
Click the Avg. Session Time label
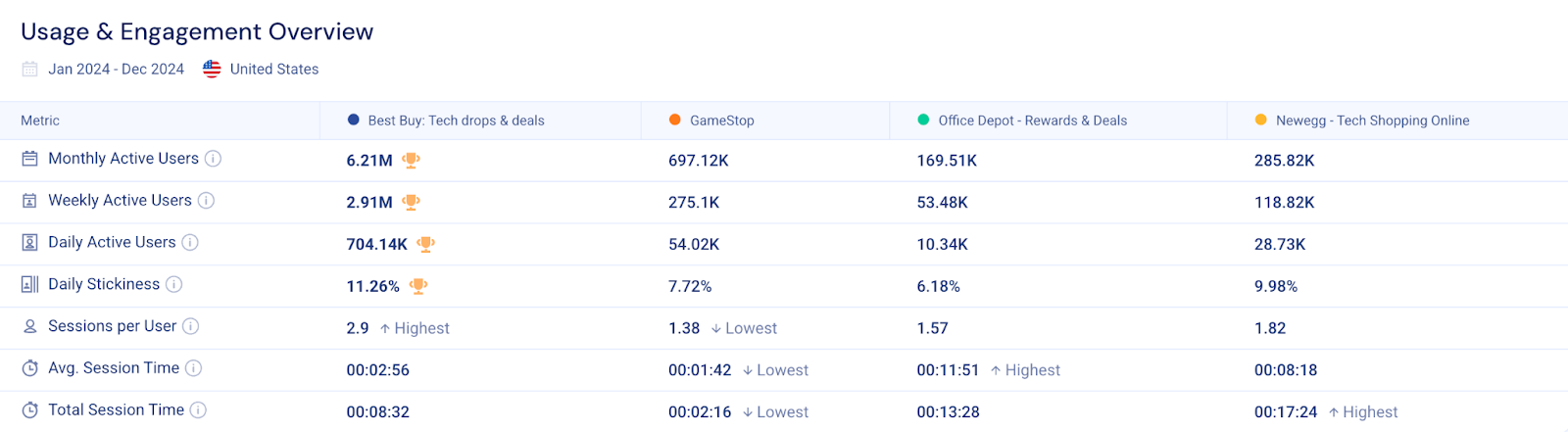pyautogui.click(x=114, y=368)
